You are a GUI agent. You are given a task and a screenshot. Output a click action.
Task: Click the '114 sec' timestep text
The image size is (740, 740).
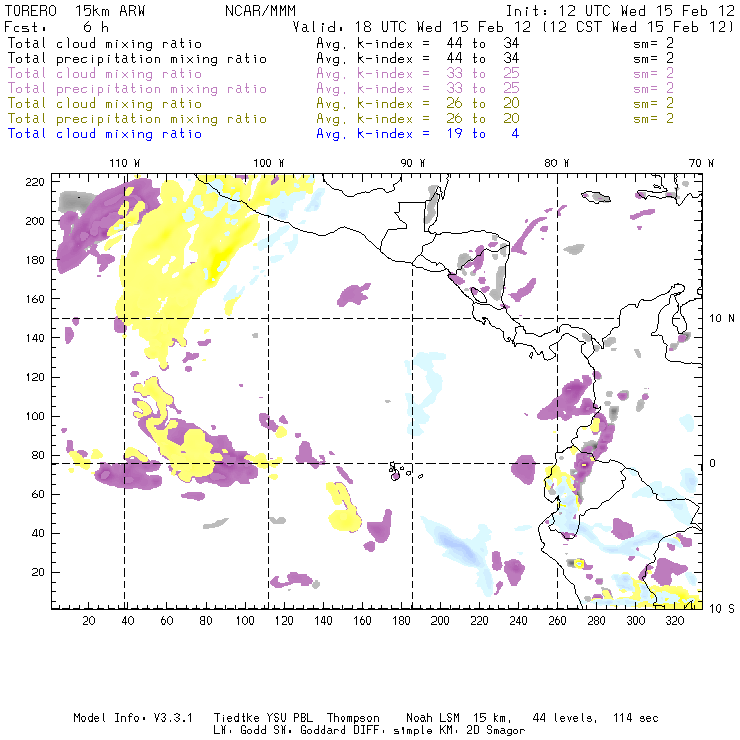636,718
